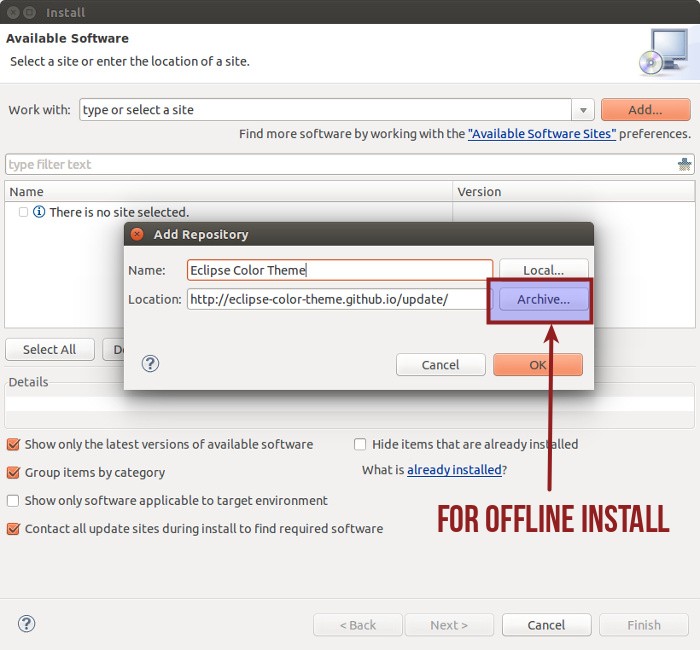Close the Add Repository dialog

[x=137, y=234]
